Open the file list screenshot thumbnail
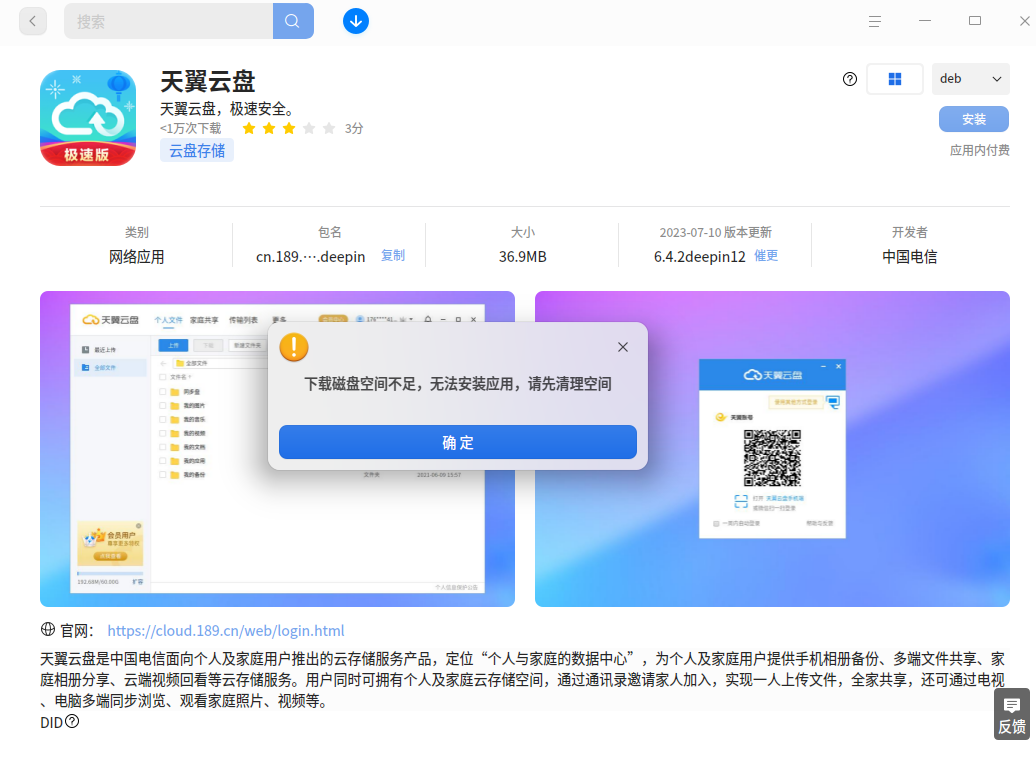 tap(277, 449)
